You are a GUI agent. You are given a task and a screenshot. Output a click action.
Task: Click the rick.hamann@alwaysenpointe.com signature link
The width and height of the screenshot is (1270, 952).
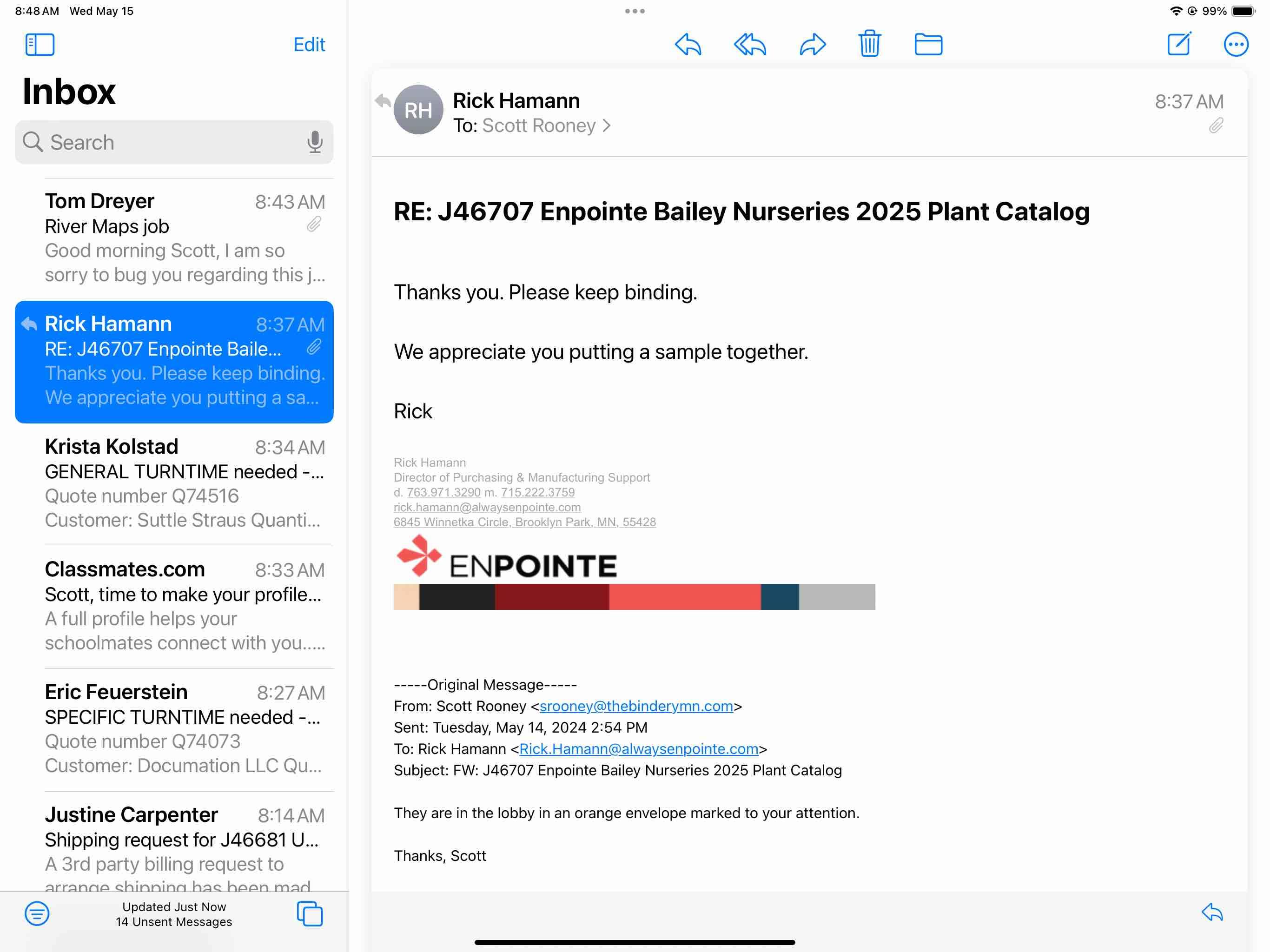pyautogui.click(x=487, y=507)
